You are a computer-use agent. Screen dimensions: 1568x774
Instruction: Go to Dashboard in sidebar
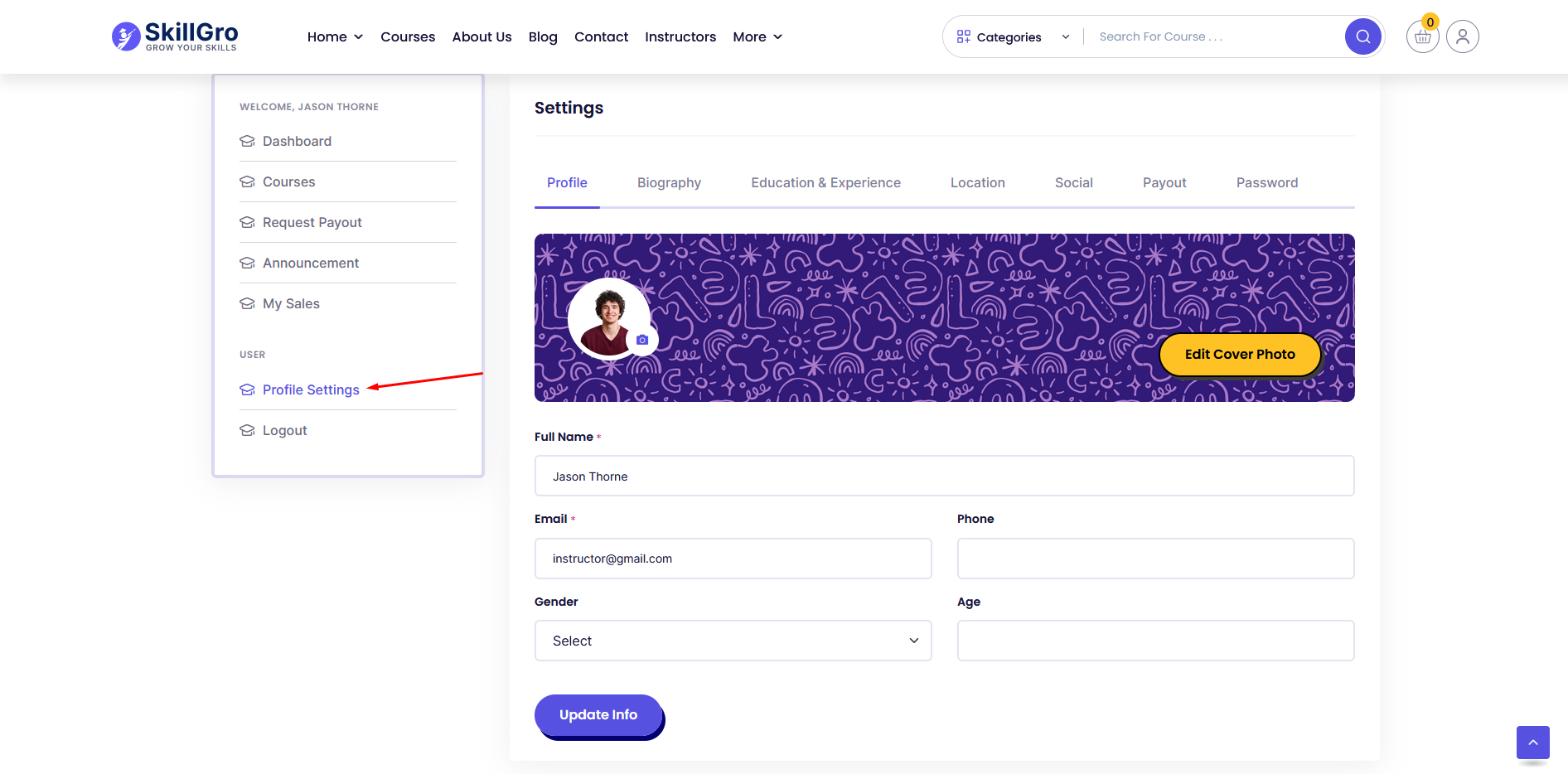pyautogui.click(x=297, y=141)
